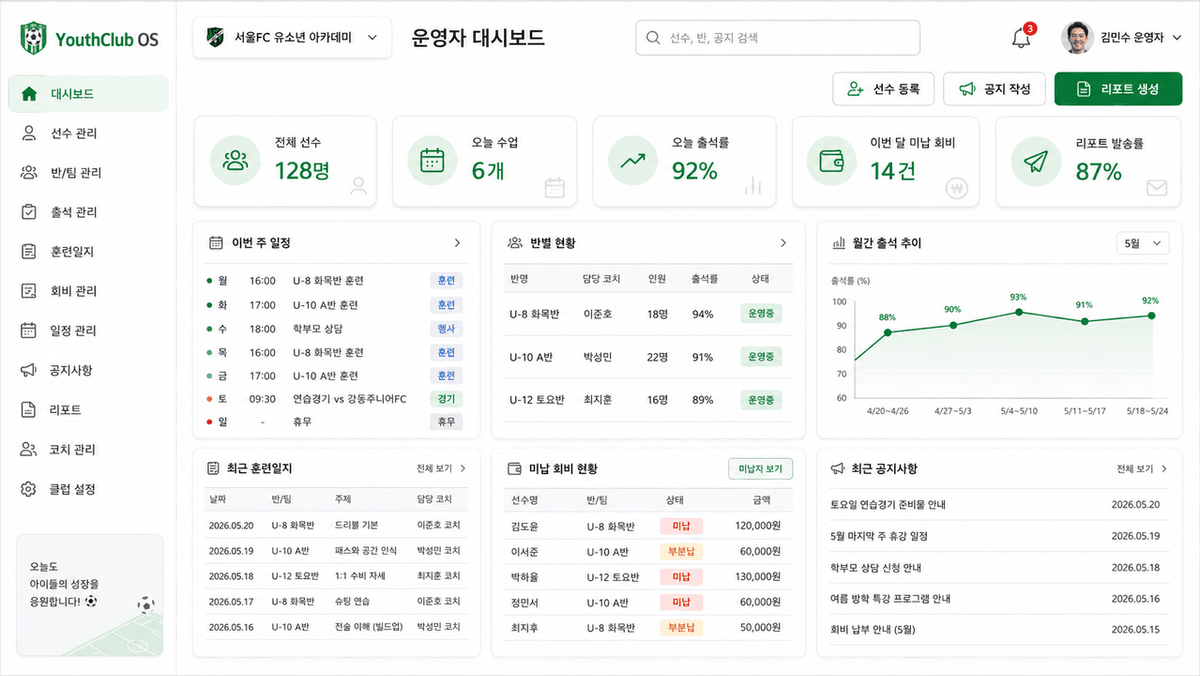The width and height of the screenshot is (1200, 676).
Task: Click the calendar icon beside 이번 주 일정 title
Action: (x=215, y=243)
